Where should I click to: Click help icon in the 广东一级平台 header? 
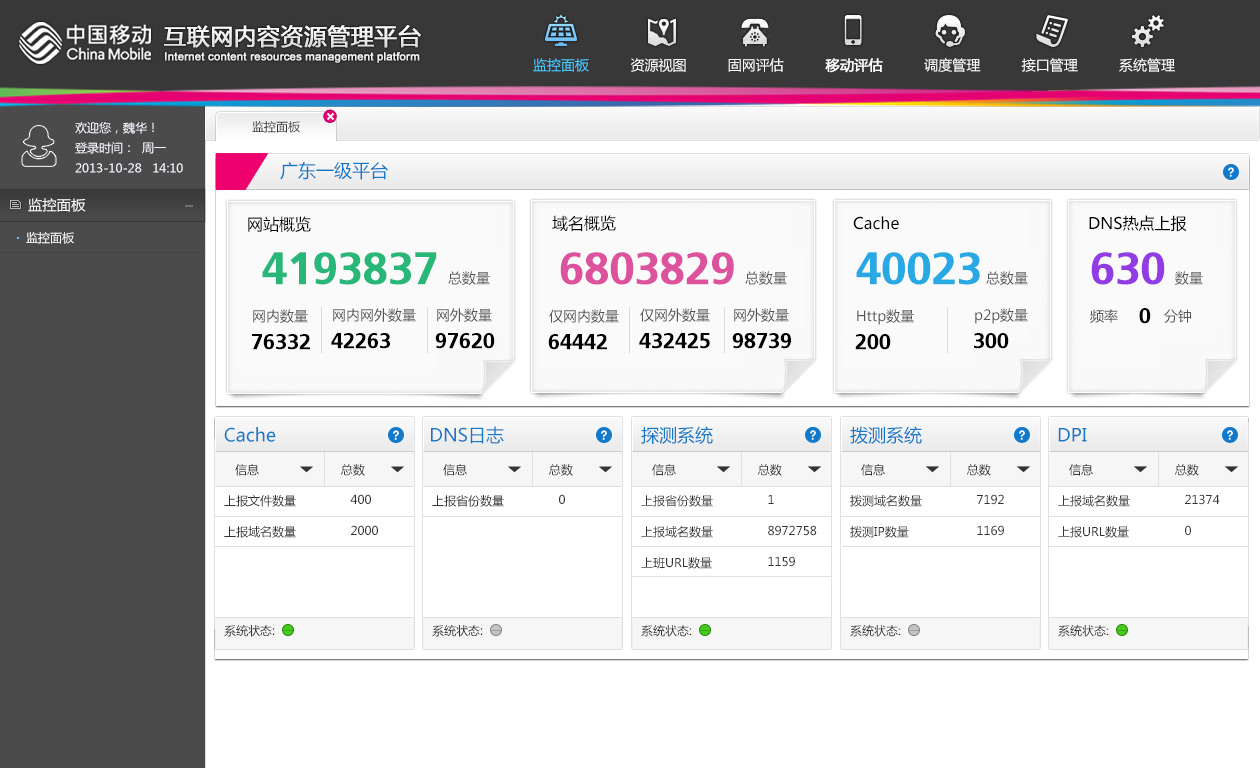tap(1231, 172)
